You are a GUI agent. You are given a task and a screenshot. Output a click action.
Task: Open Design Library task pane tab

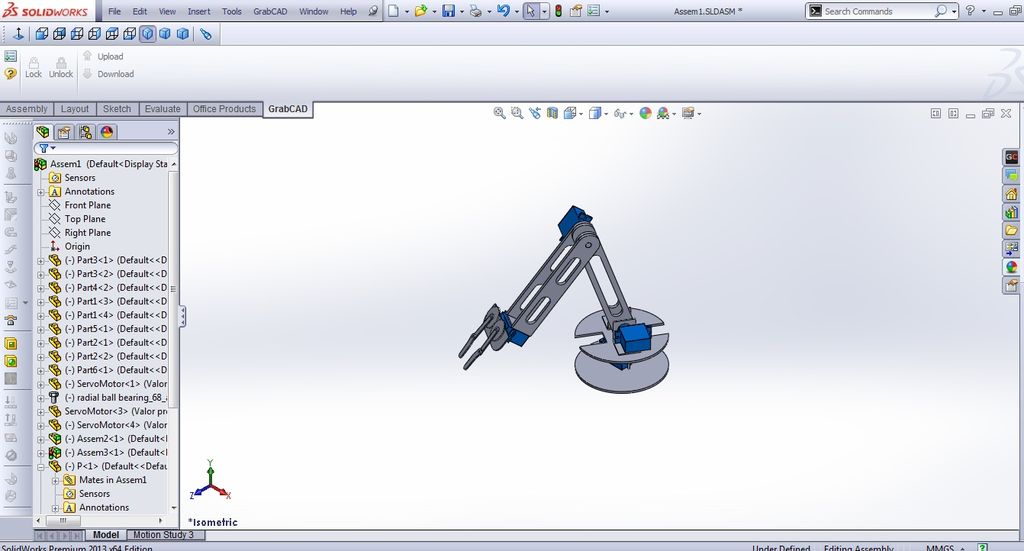pyautogui.click(x=1011, y=212)
